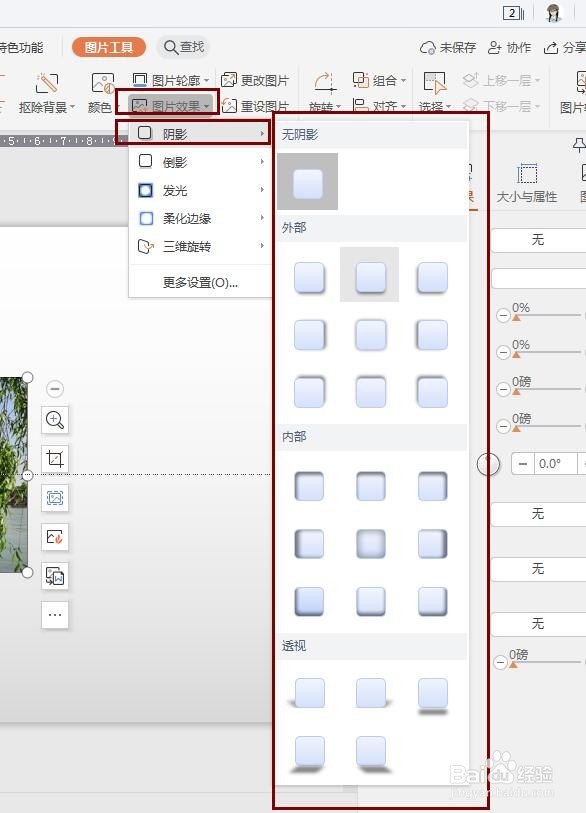Select middle inner shadow preset in first 内部 row

click(x=371, y=486)
